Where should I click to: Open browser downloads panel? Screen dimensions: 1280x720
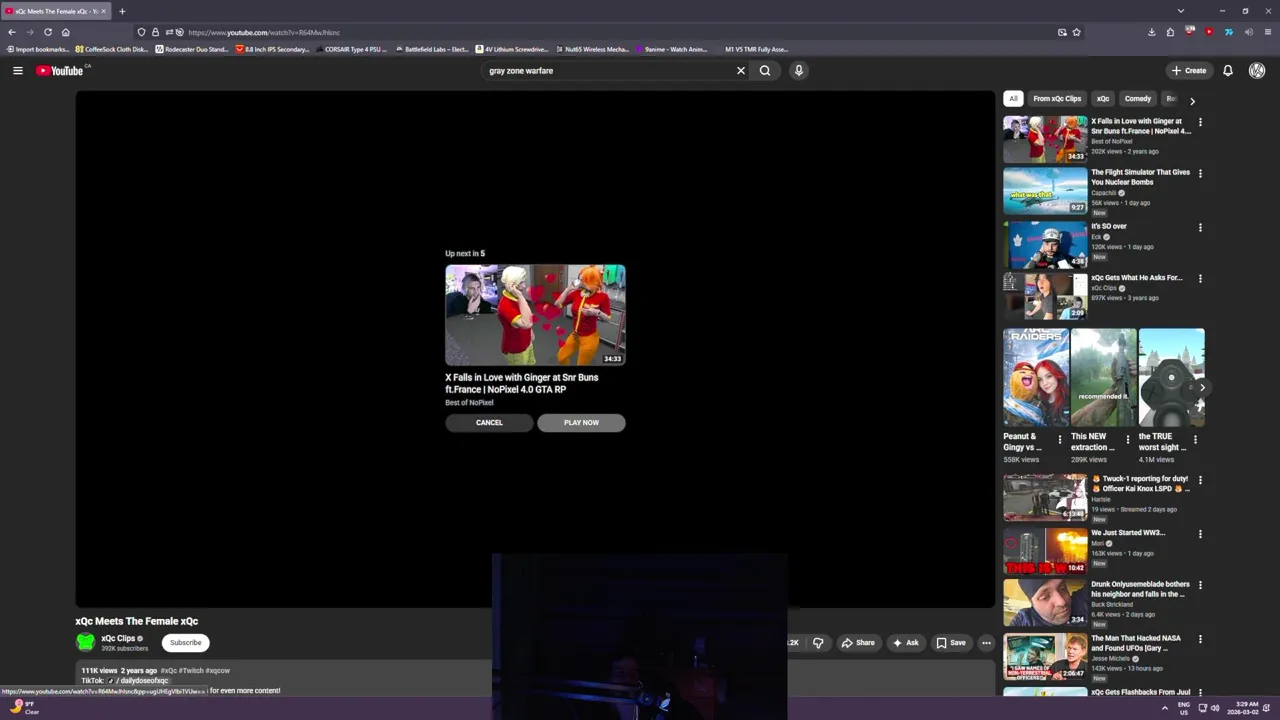pos(1151,32)
